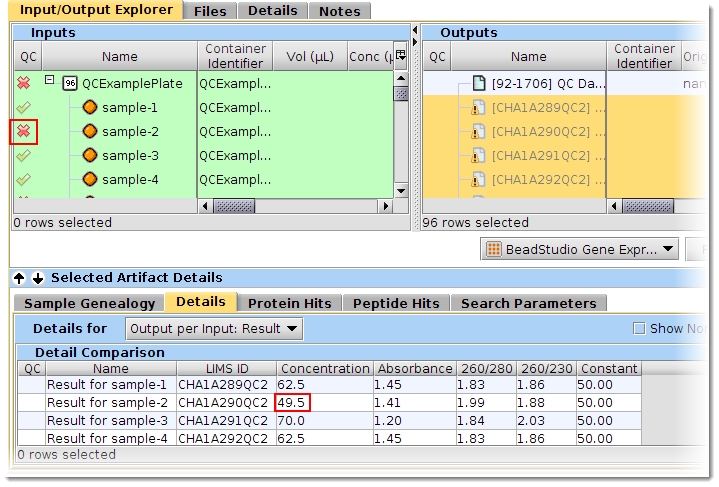
Task: Click the 70.0 concentration value
Action: (291, 421)
